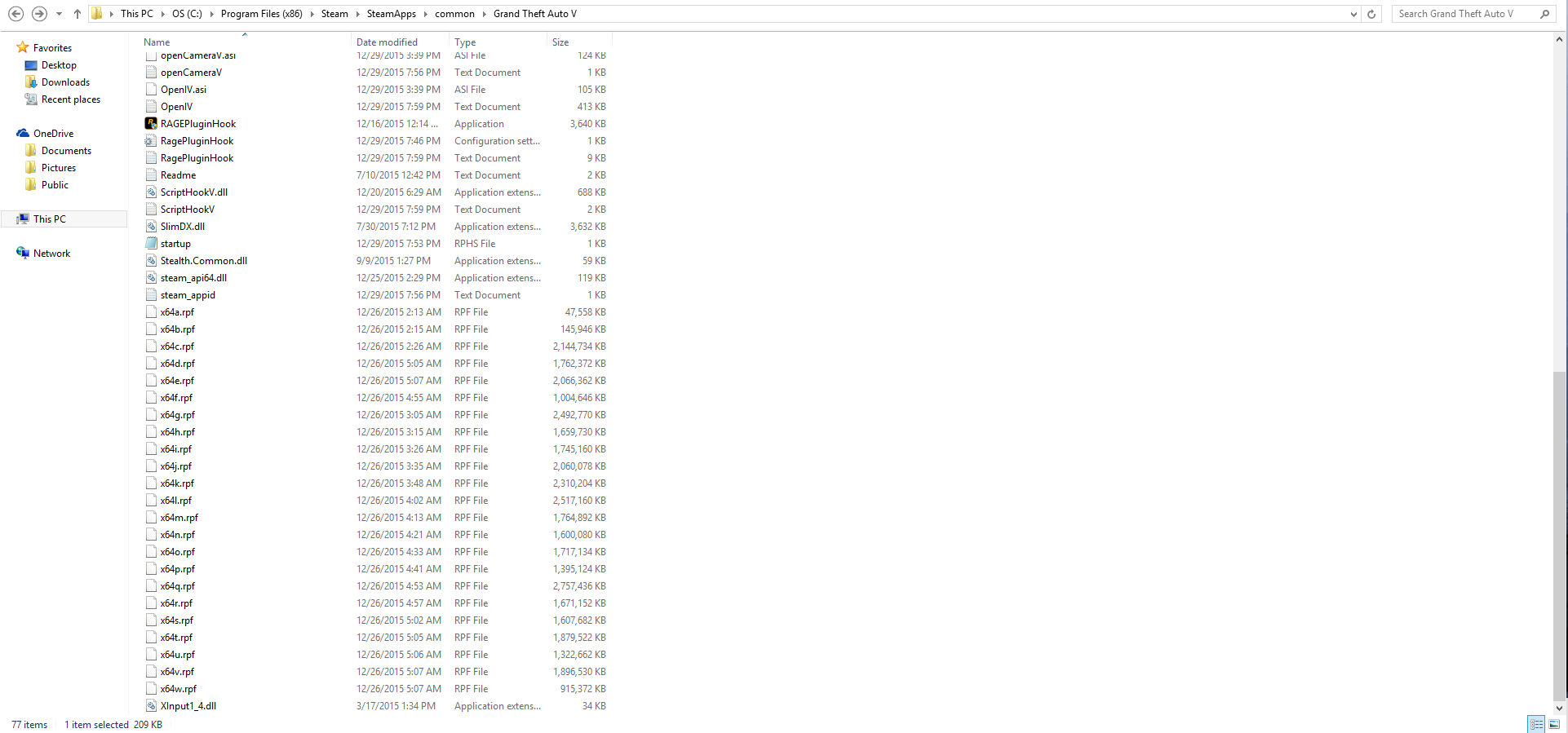Select the ScriptHookV.dll file

[x=194, y=192]
